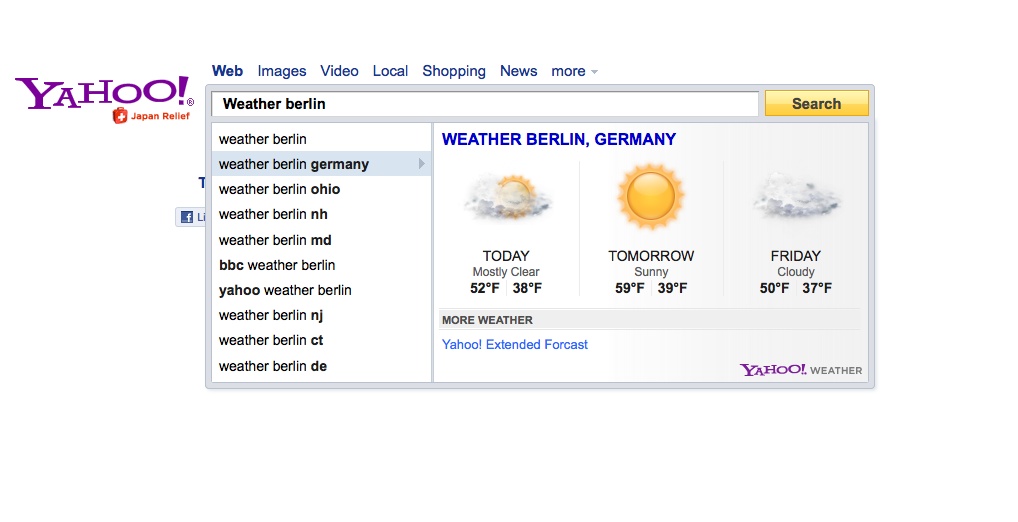Switch to the Web search tab

[227, 71]
